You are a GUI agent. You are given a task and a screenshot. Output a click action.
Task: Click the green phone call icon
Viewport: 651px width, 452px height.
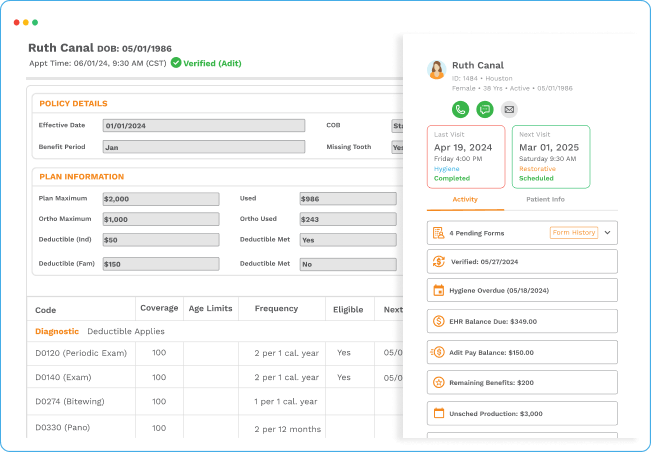pyautogui.click(x=460, y=110)
